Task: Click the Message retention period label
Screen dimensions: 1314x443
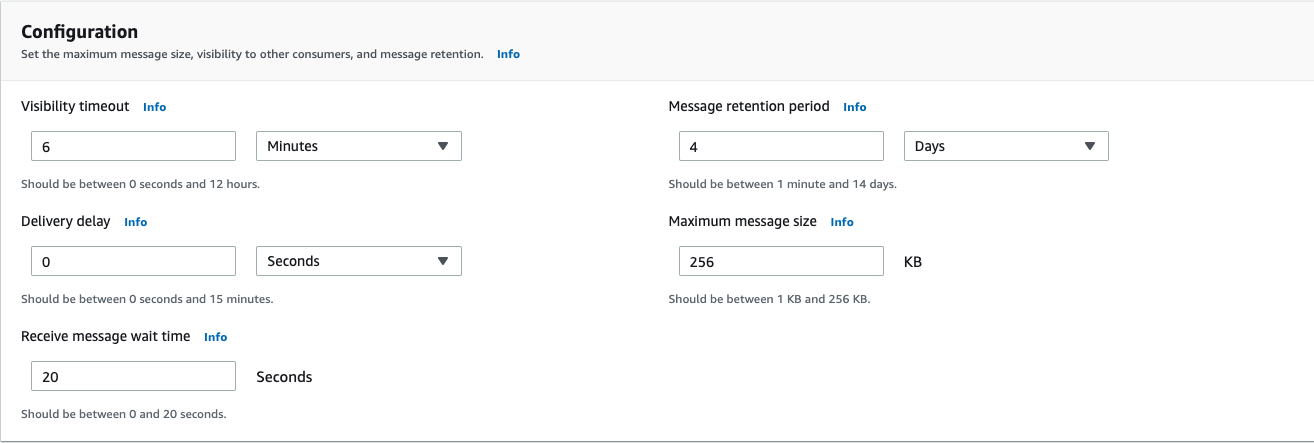Action: pos(749,106)
